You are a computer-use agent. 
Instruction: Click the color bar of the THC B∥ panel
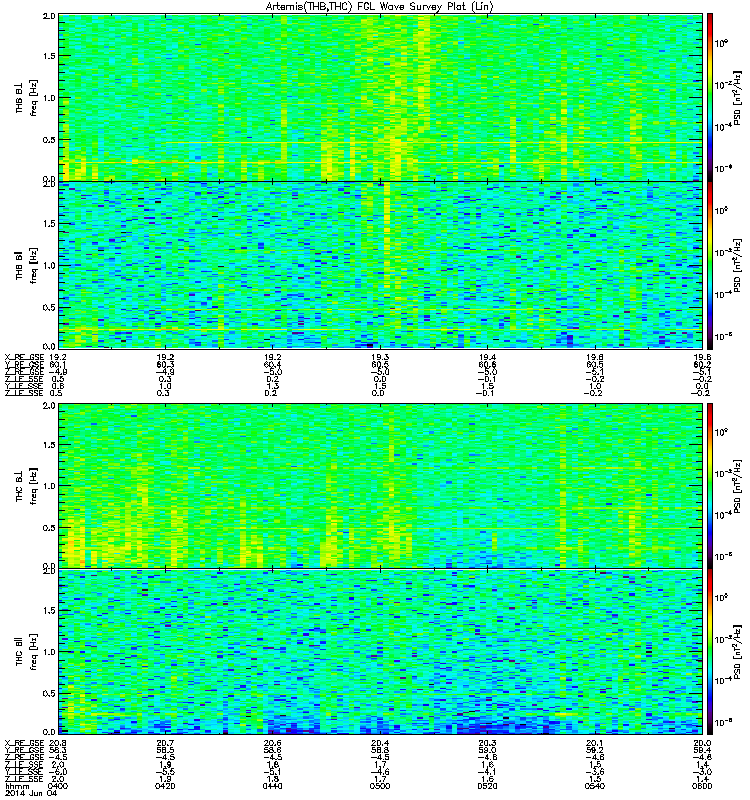click(x=710, y=652)
